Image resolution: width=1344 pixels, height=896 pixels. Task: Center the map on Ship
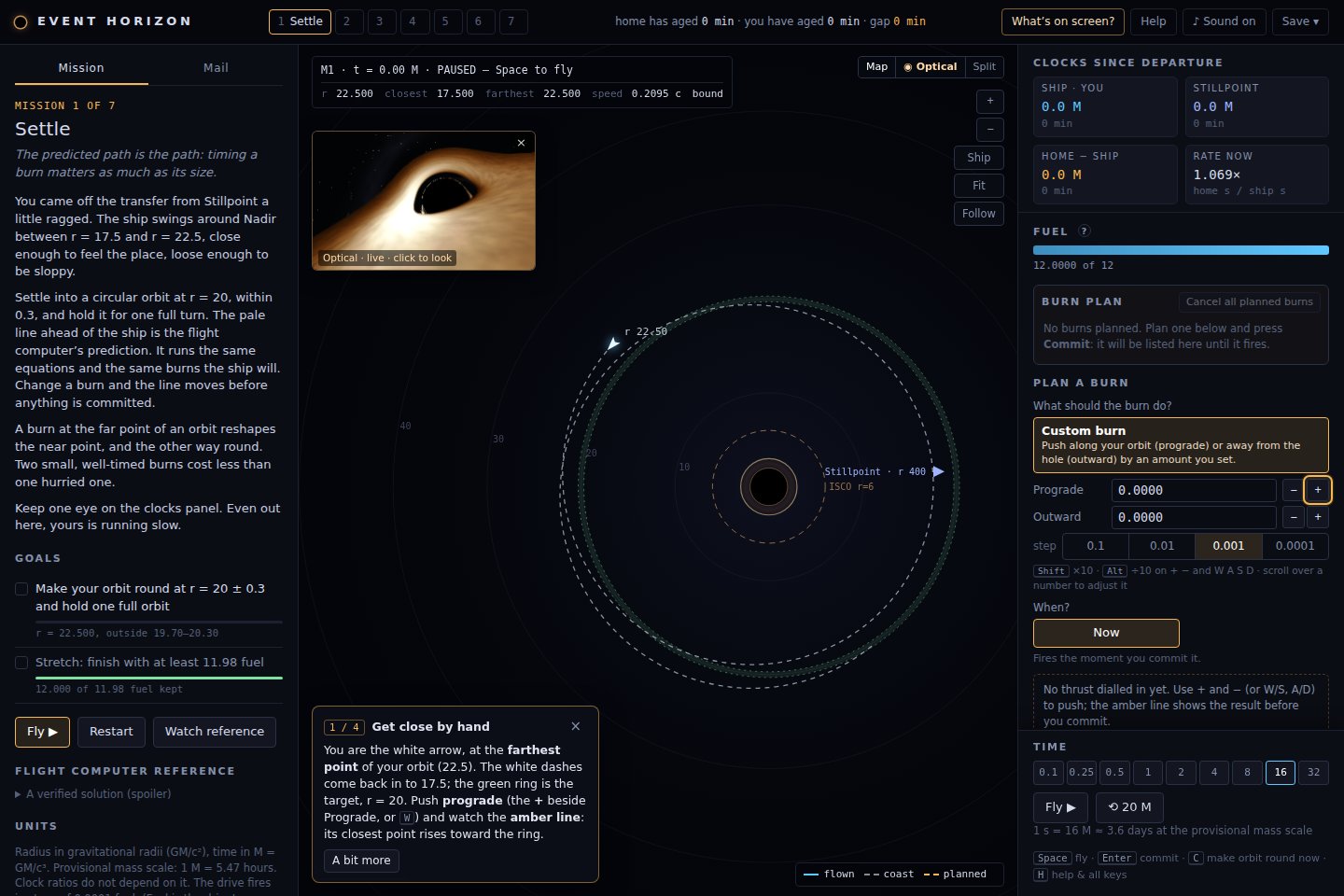[979, 158]
